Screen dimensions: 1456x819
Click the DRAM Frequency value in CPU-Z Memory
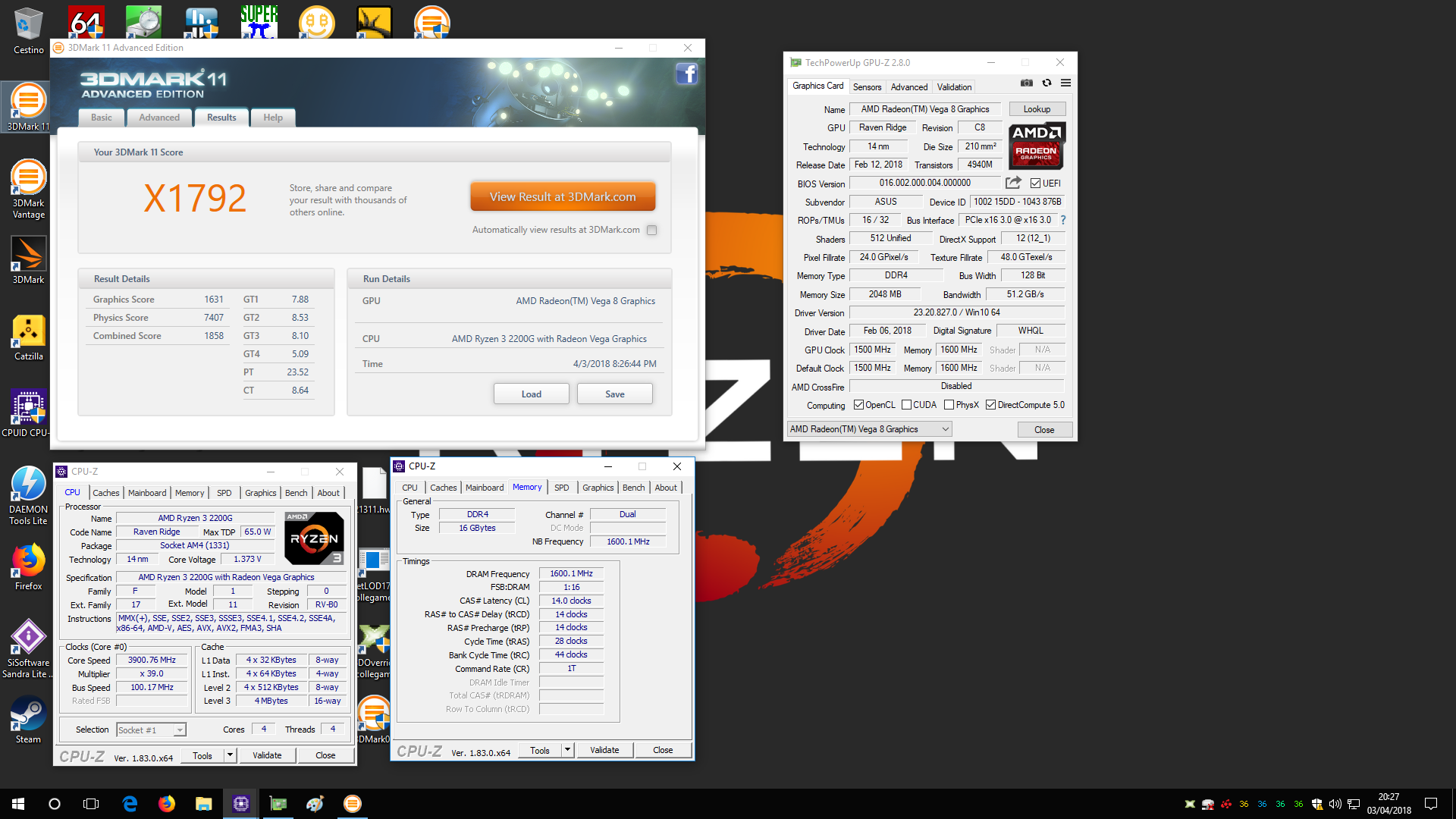pos(571,573)
